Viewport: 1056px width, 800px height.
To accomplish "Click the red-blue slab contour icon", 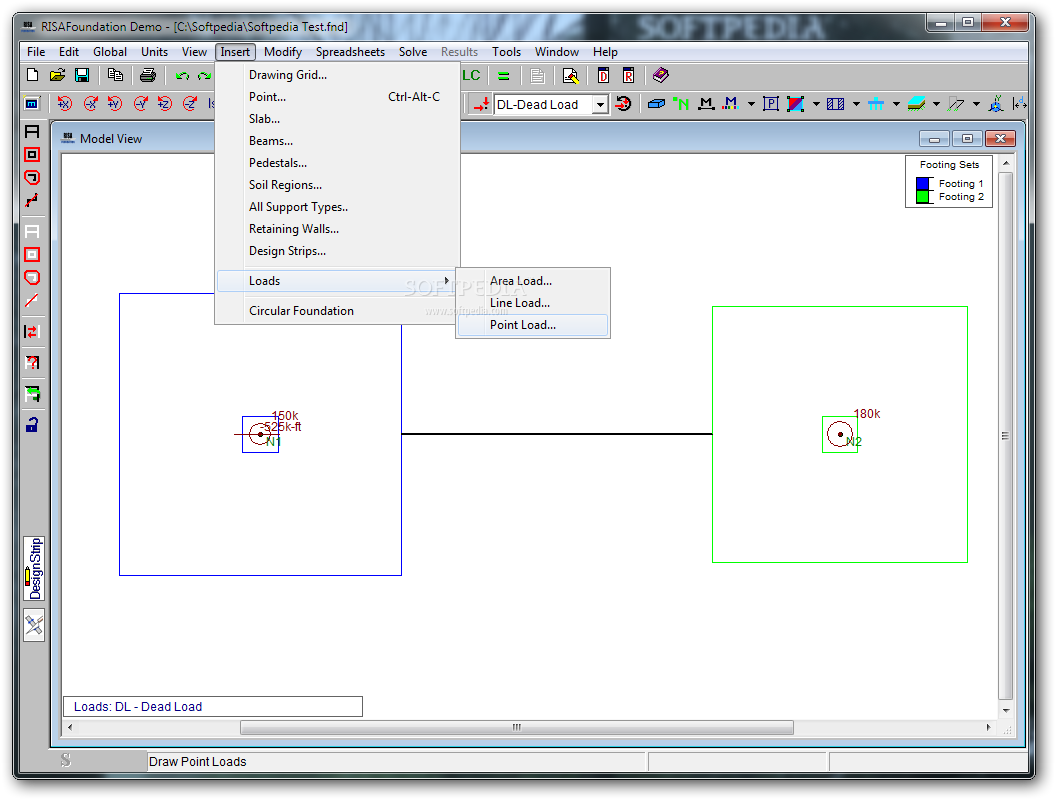I will pos(795,104).
